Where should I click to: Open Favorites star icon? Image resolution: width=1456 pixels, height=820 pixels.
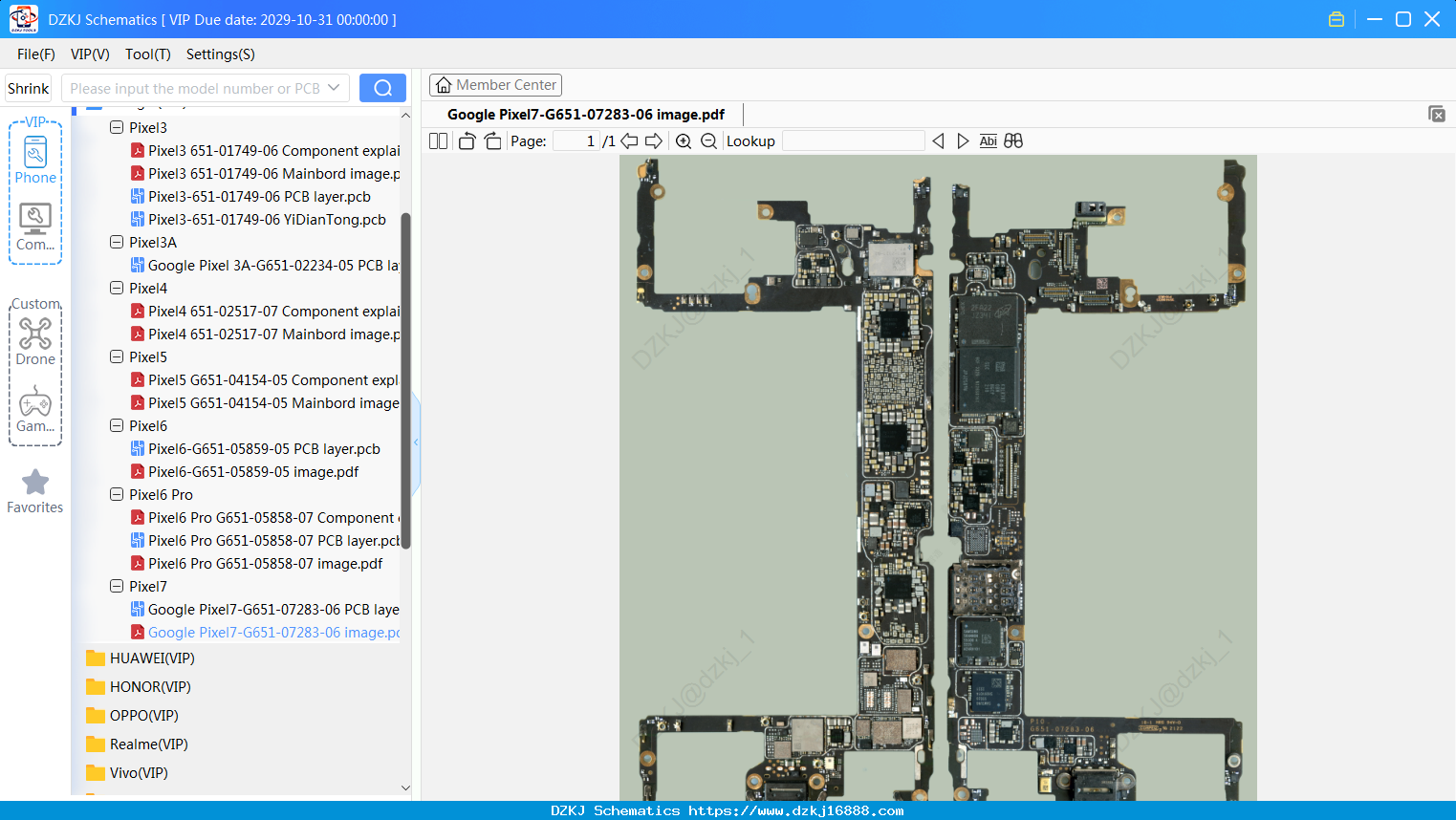click(x=35, y=491)
